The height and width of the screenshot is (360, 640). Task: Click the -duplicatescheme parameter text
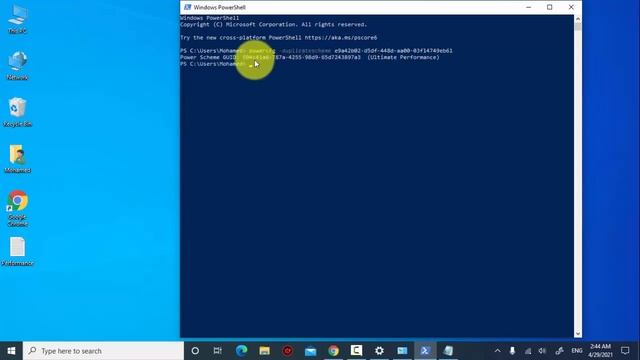tap(306, 51)
